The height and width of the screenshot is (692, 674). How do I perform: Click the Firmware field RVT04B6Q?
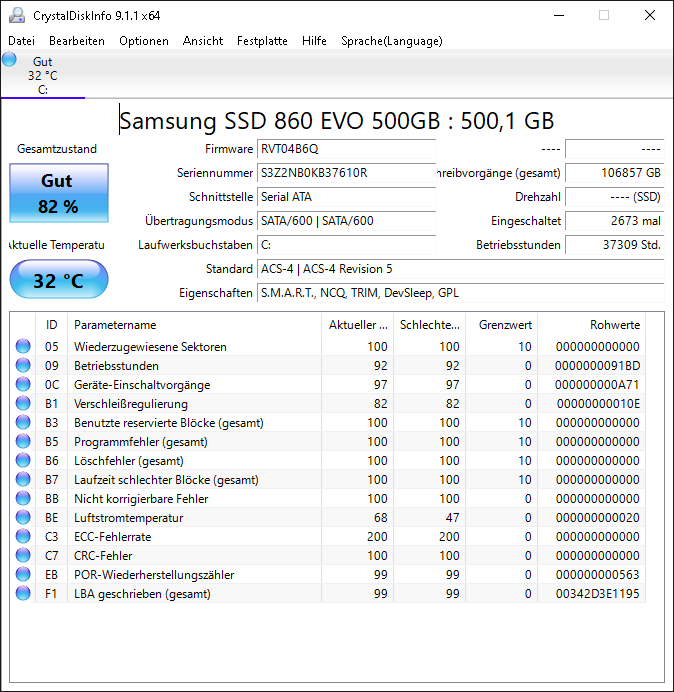point(346,149)
